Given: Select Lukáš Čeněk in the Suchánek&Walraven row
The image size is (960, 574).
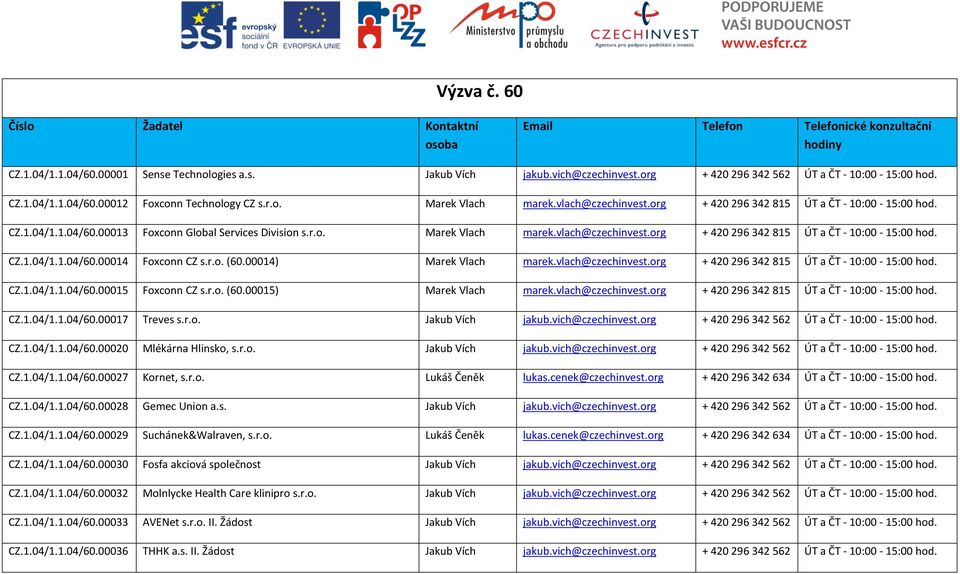Looking at the screenshot, I should coord(454,435).
